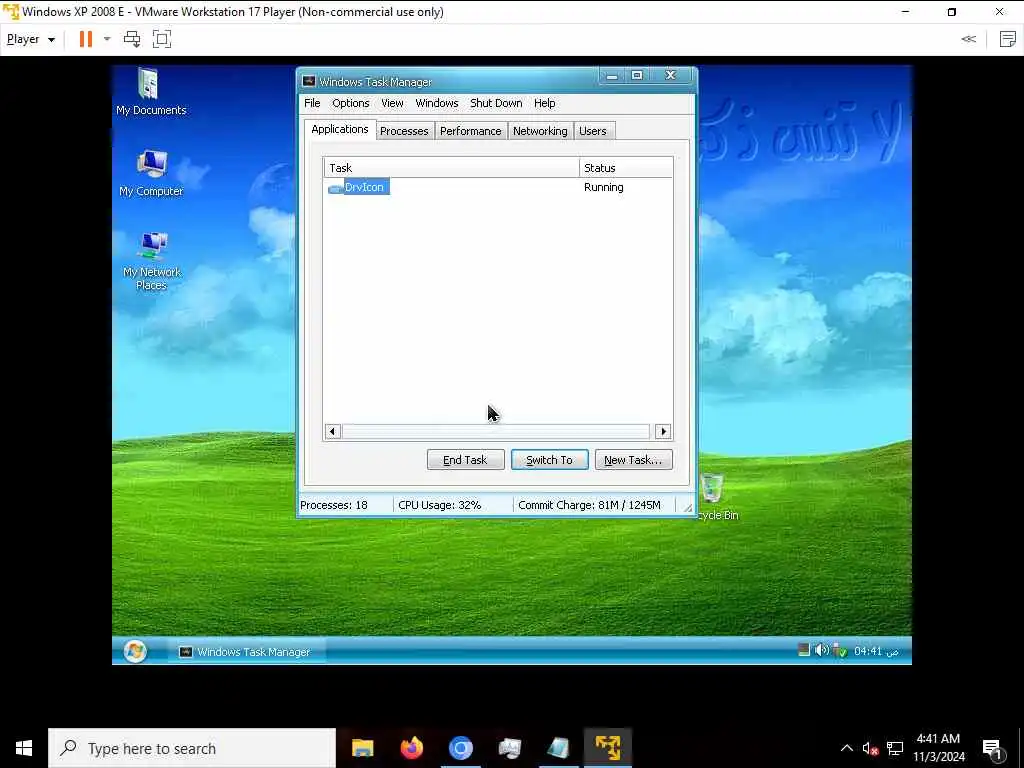Send Ctrl+Alt+Del to the VM
Viewport: 1024px width, 768px height.
(x=132, y=39)
